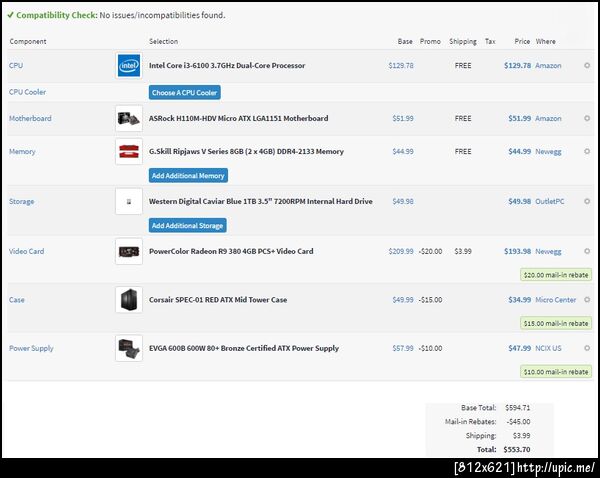Open EVGA 600B power supply product name

tap(244, 348)
